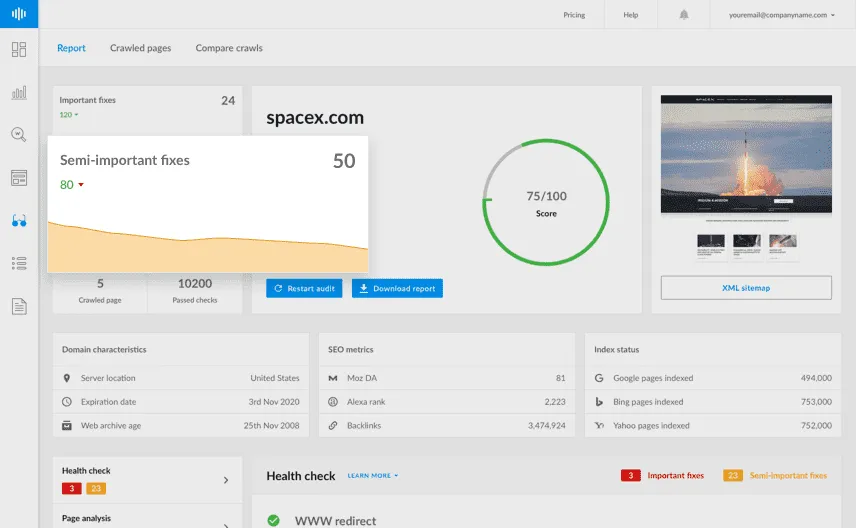Click the spacex.com domain heading
This screenshot has width=856, height=528.
[315, 117]
